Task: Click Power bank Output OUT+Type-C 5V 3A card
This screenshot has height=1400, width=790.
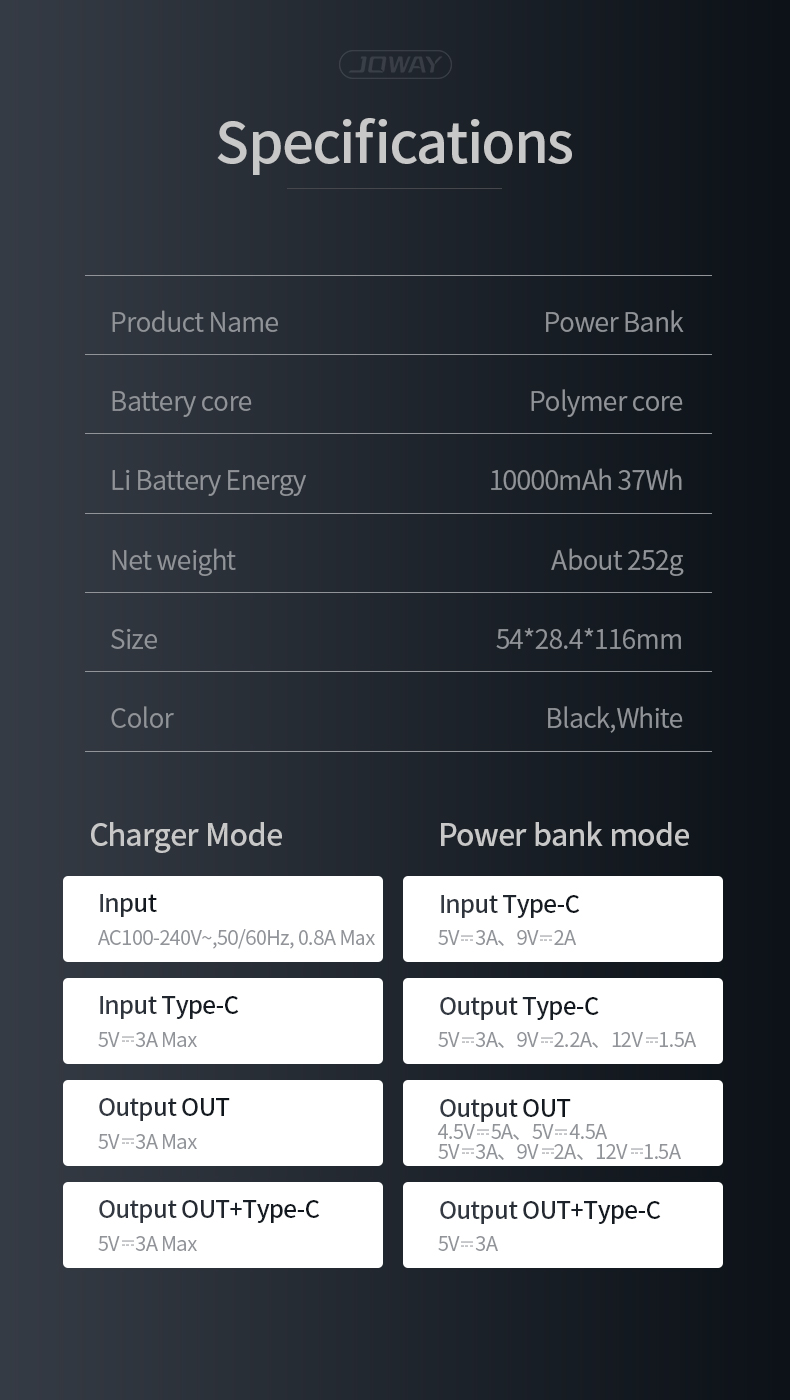Action: click(563, 1225)
